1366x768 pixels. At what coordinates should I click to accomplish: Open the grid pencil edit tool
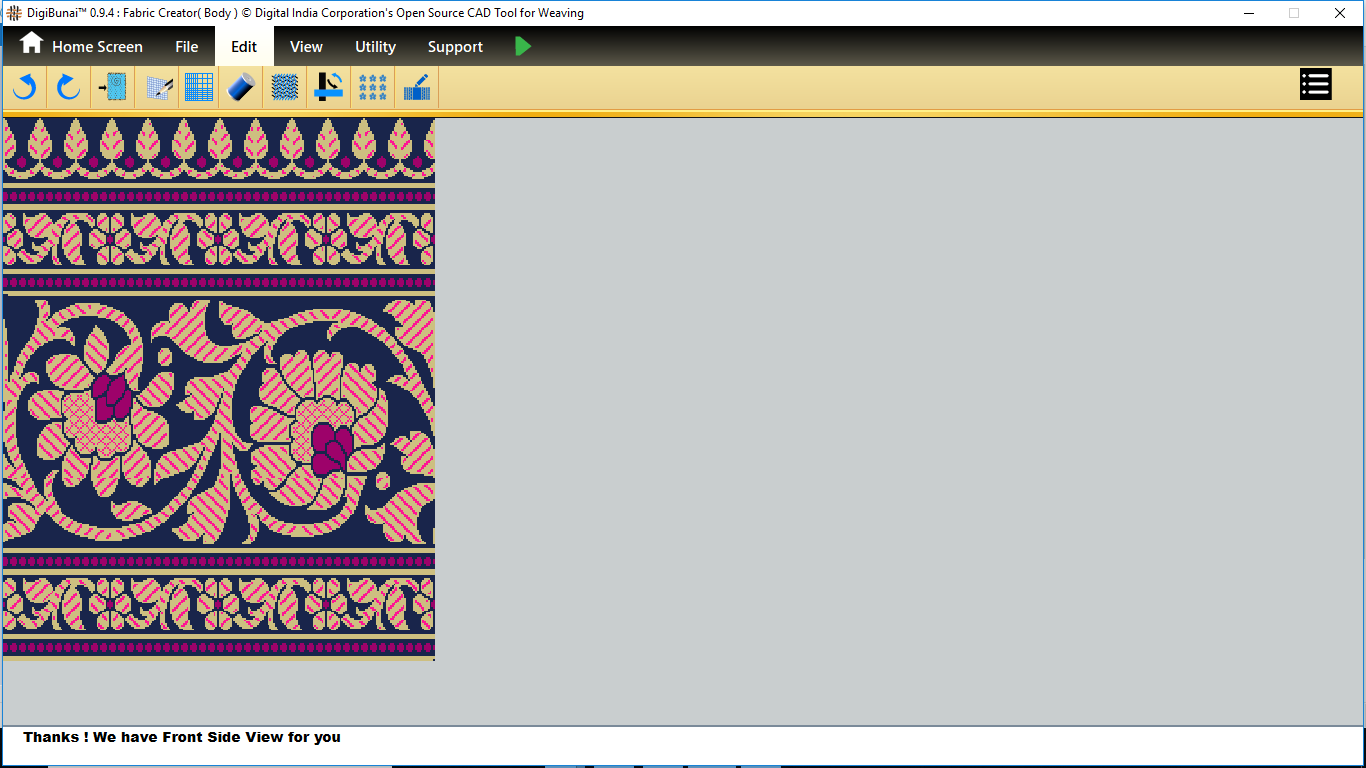[158, 87]
